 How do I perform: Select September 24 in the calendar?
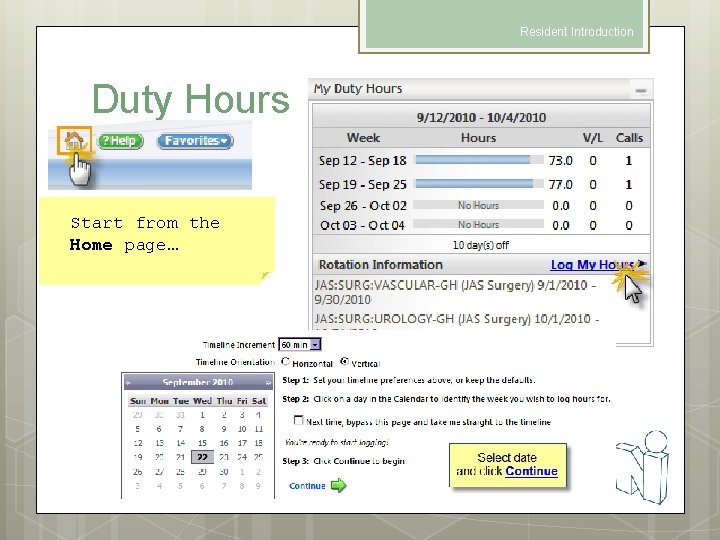click(x=242, y=457)
